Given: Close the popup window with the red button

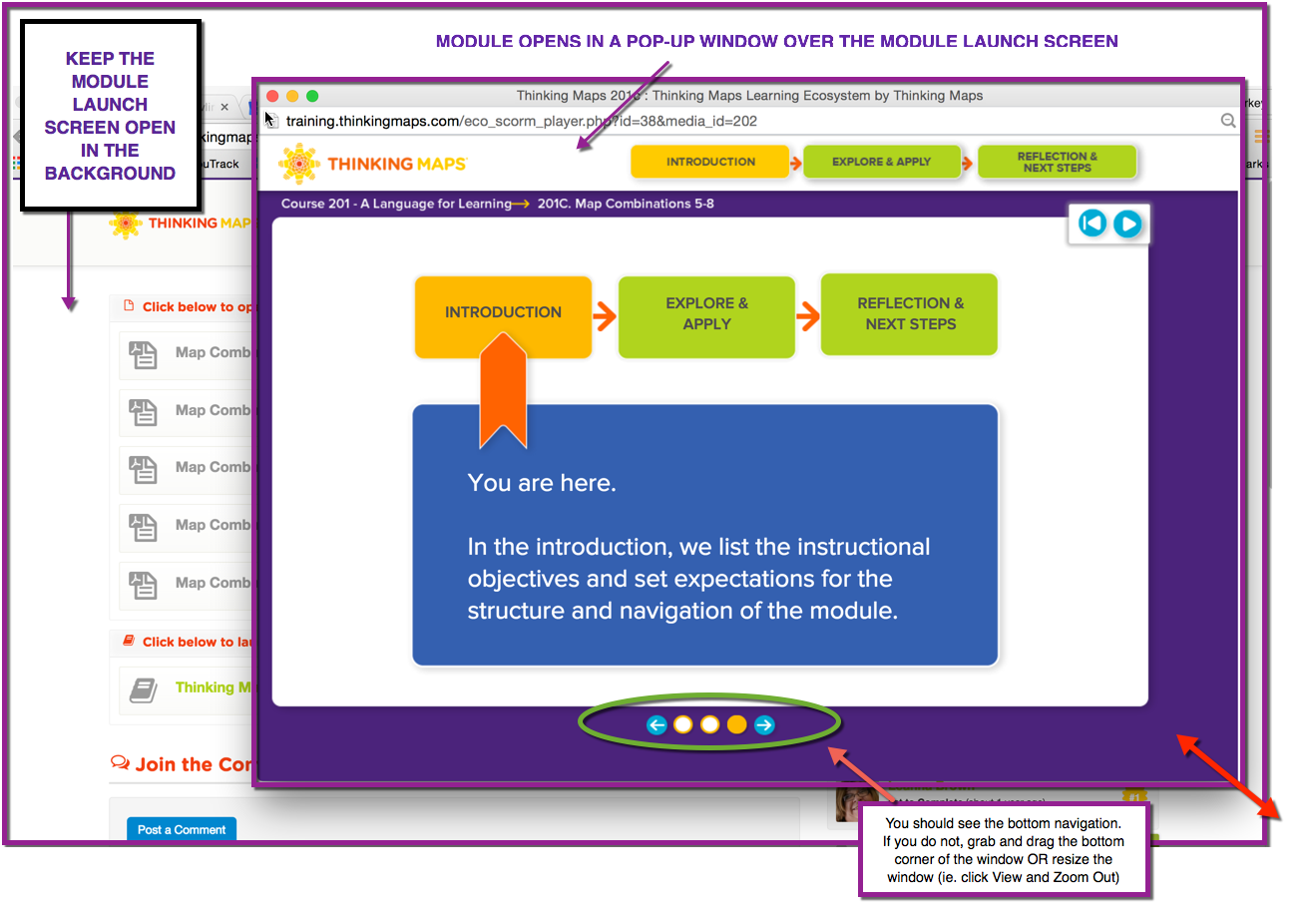Looking at the screenshot, I should (x=272, y=96).
